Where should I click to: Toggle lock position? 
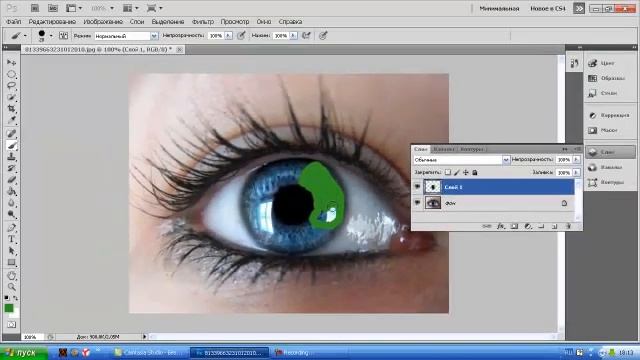point(466,172)
